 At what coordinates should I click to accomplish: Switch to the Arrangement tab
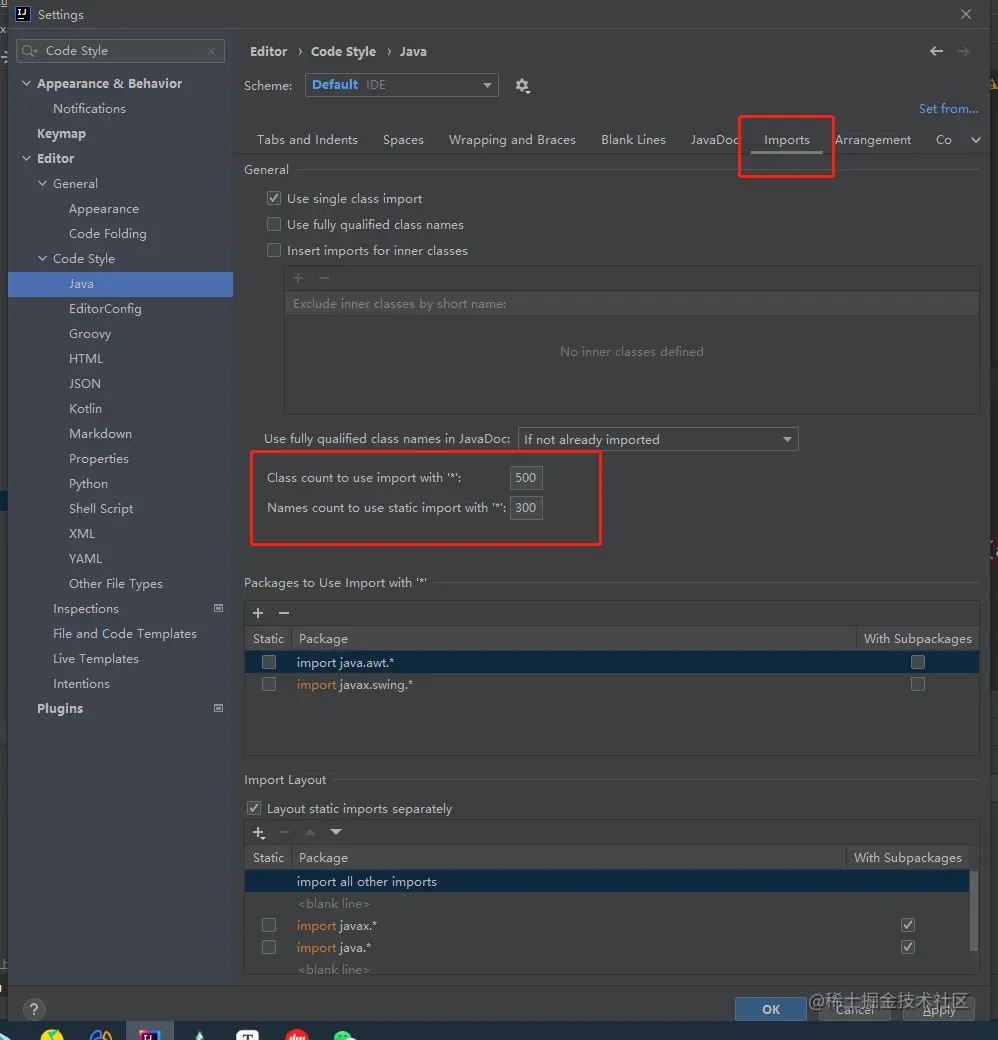(x=873, y=140)
